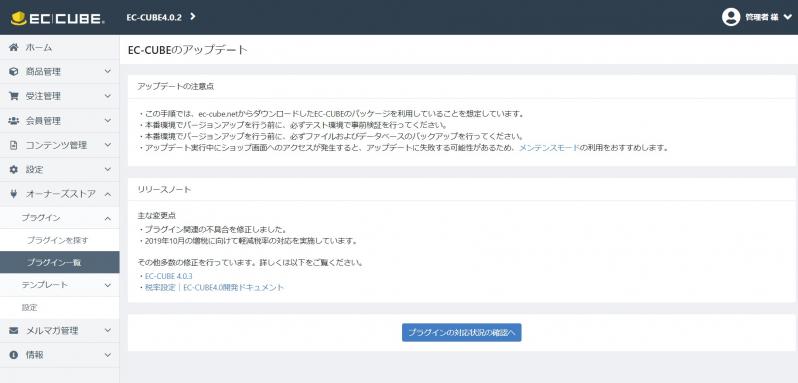Click the mail magazine envelope icon

pos(14,331)
